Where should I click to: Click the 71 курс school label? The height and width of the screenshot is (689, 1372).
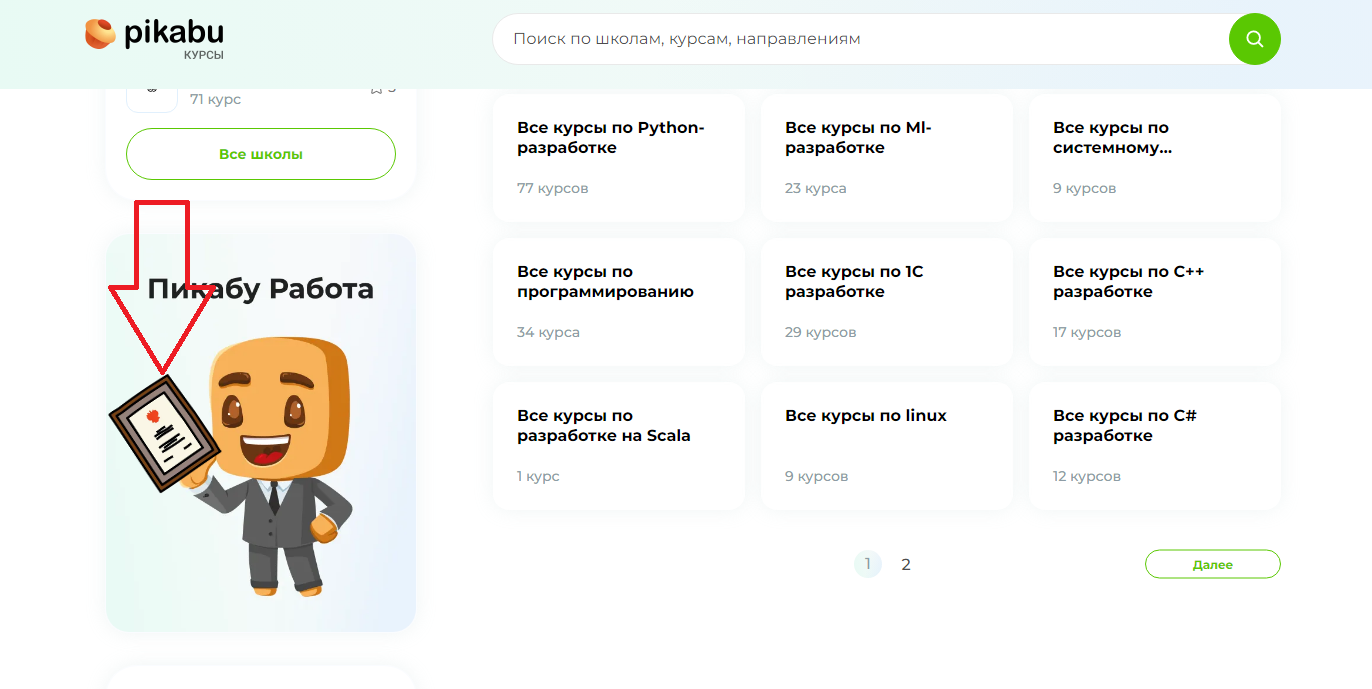tap(215, 99)
